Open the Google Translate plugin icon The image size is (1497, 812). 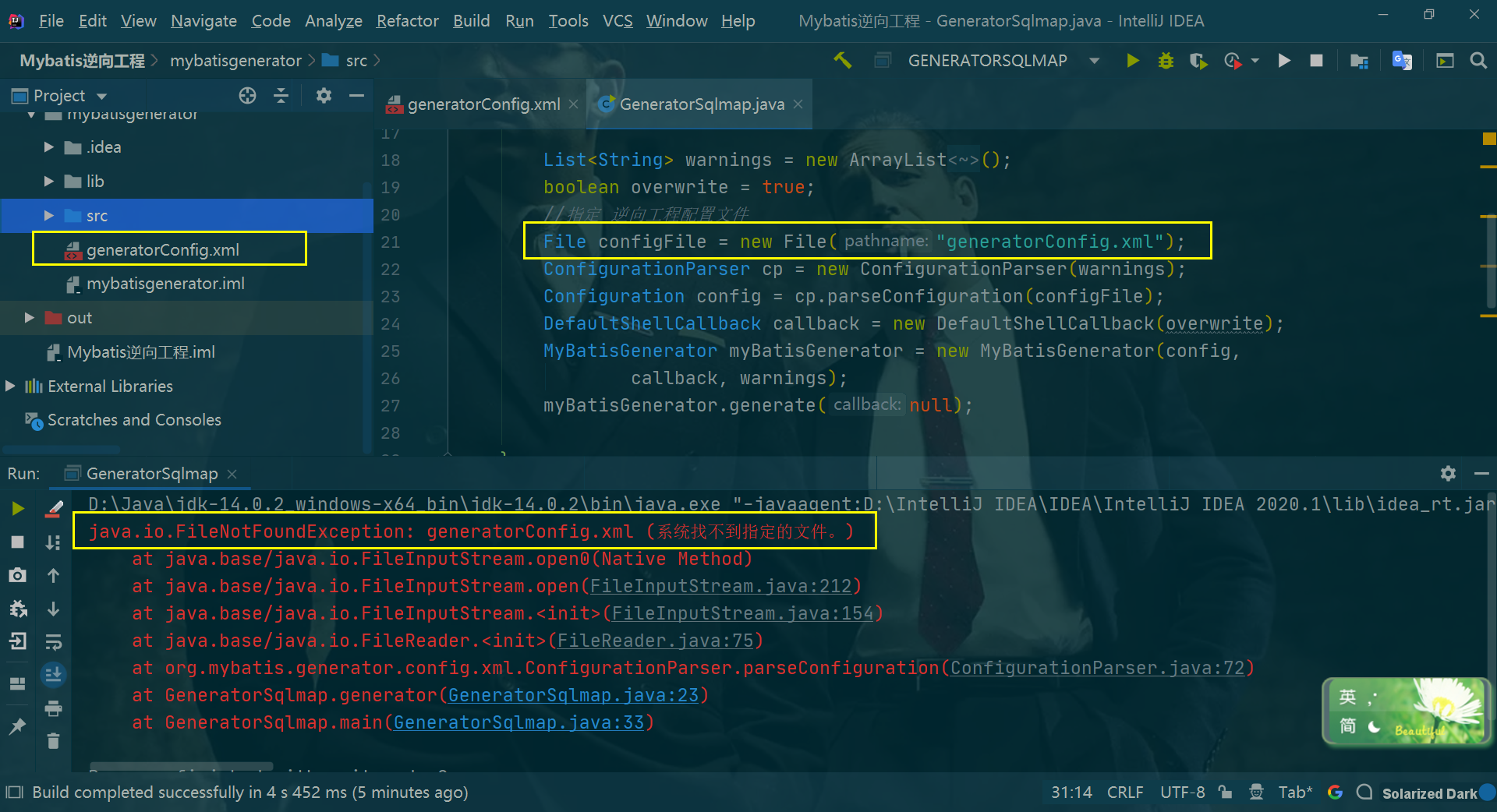click(1402, 61)
